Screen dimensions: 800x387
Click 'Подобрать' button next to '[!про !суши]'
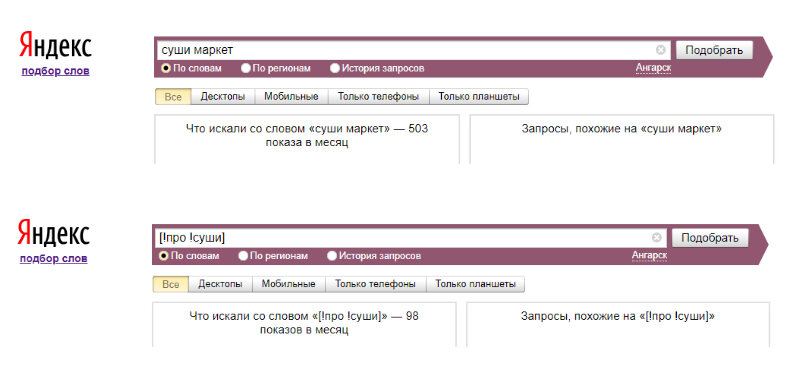[x=710, y=238]
